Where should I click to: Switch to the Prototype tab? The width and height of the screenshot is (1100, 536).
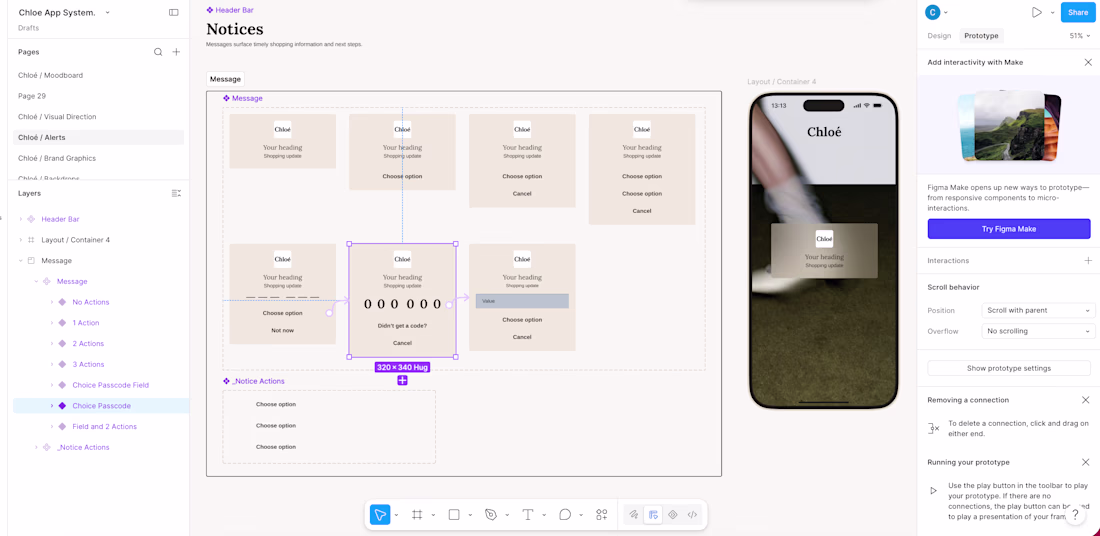(x=981, y=36)
